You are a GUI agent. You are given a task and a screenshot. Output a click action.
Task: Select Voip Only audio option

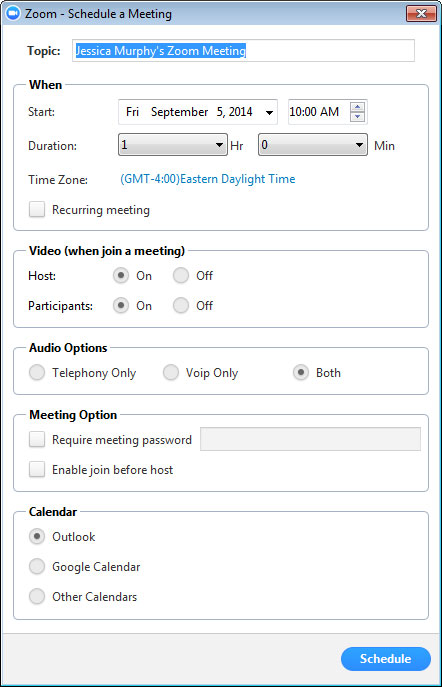click(170, 372)
